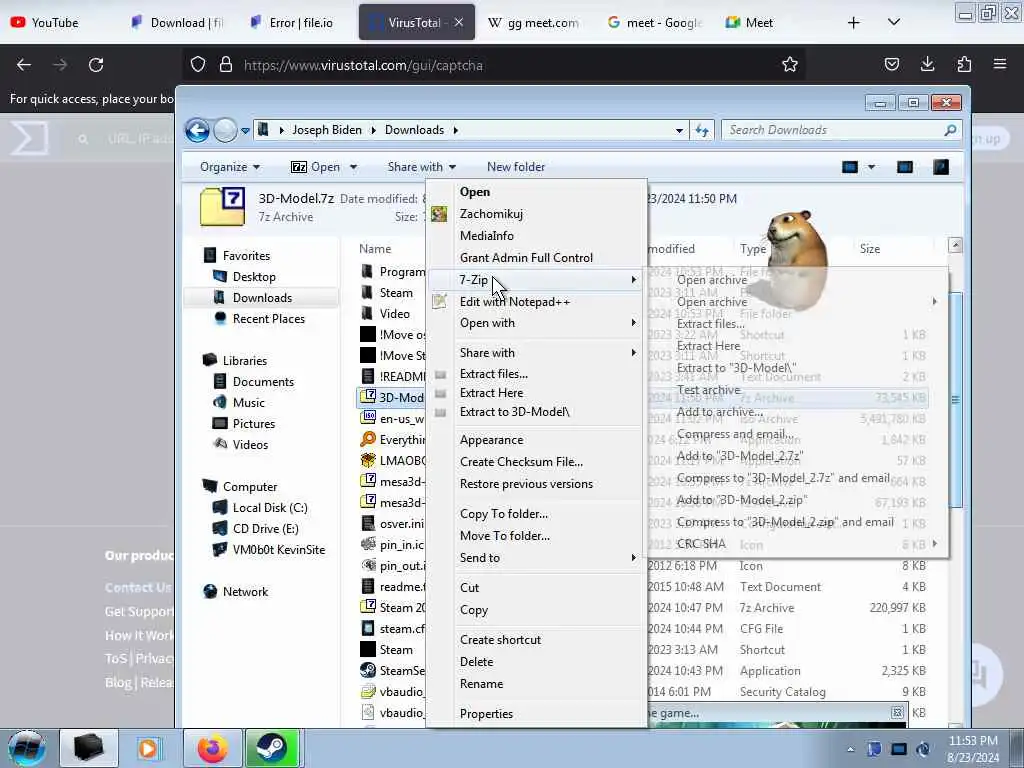1024x768 pixels.
Task: Choose Test archive in 7-Zip submenu
Action: 708,390
